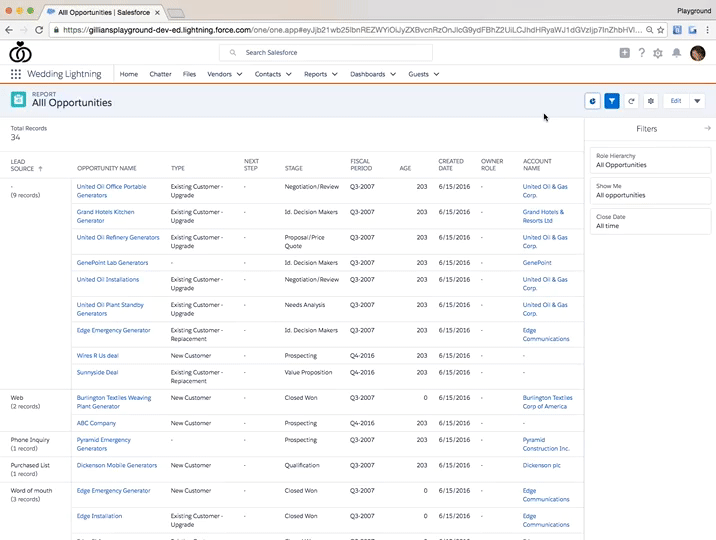Open Salesforce Setup gear icon
Screen dimensions: 716x540
[658, 53]
